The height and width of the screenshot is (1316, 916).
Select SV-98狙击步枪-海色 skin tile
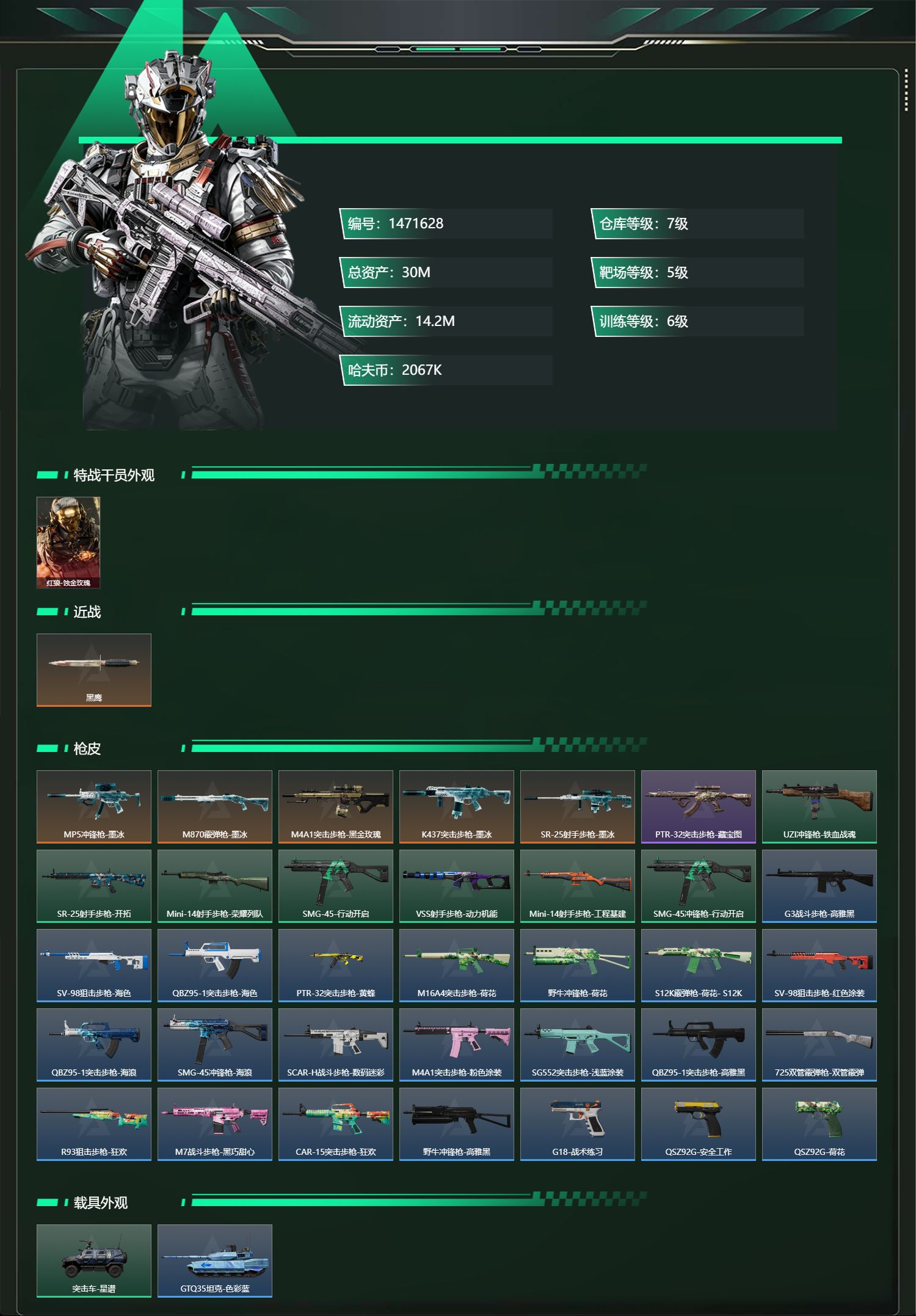(94, 966)
